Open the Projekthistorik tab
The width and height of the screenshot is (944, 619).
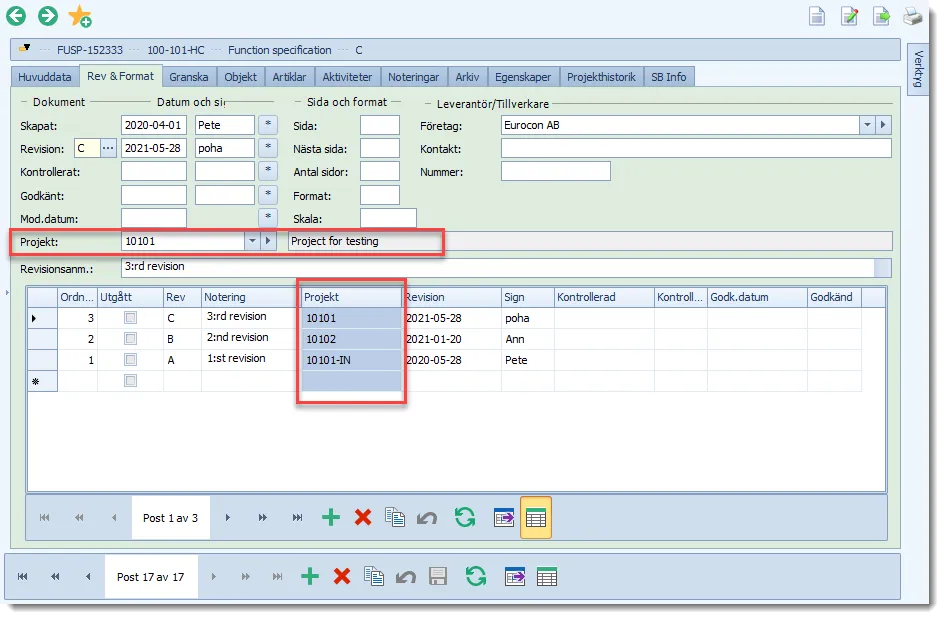601,77
